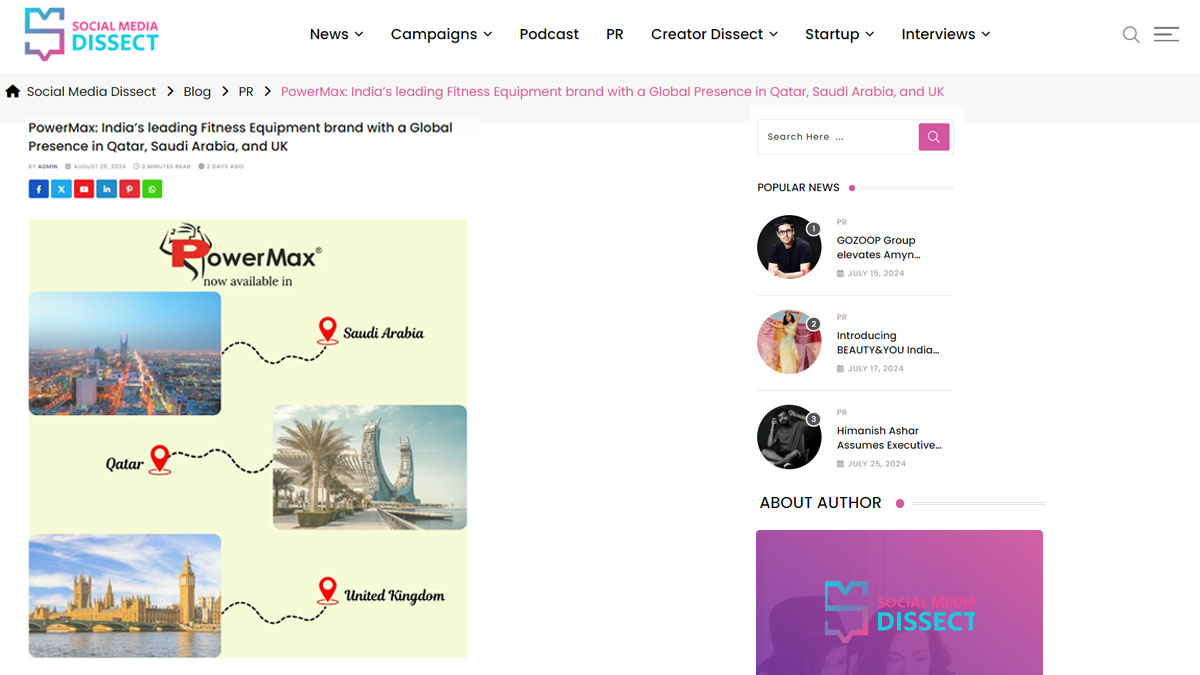
Task: Click the JULY 25, 2024 date
Action: click(876, 464)
